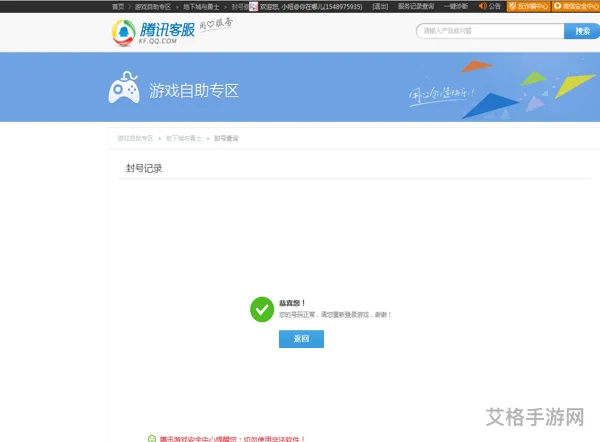The width and height of the screenshot is (600, 442).
Task: Click the 封号记录 section heading
Action: [144, 168]
